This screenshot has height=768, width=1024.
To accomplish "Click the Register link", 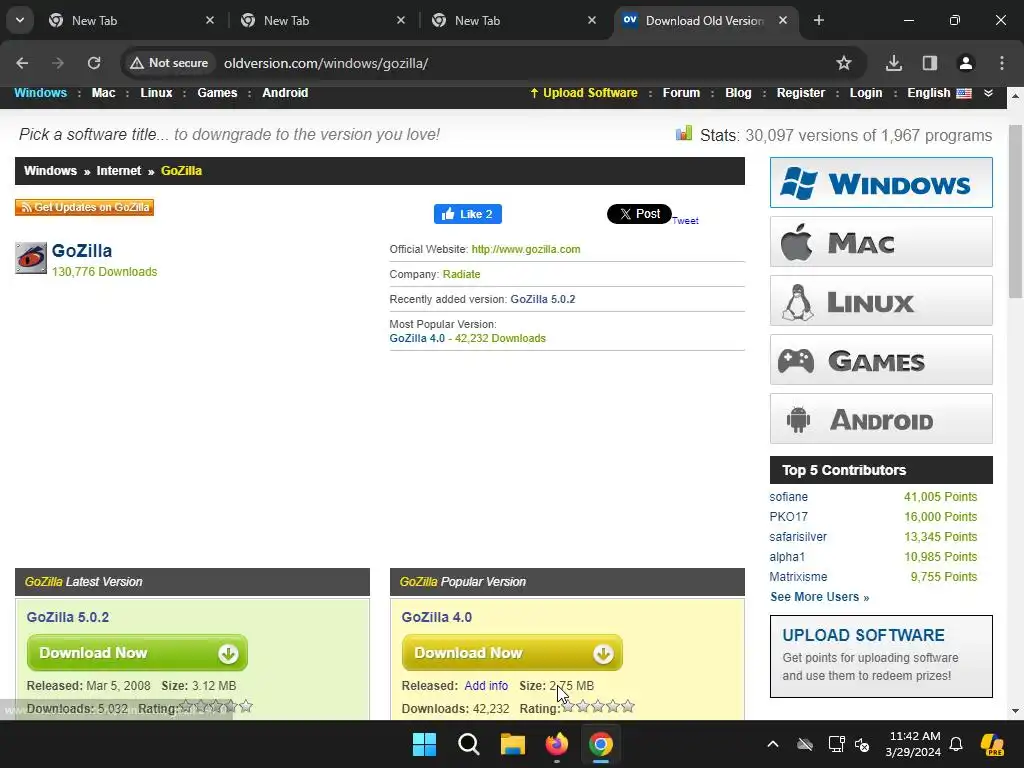I will point(801,93).
